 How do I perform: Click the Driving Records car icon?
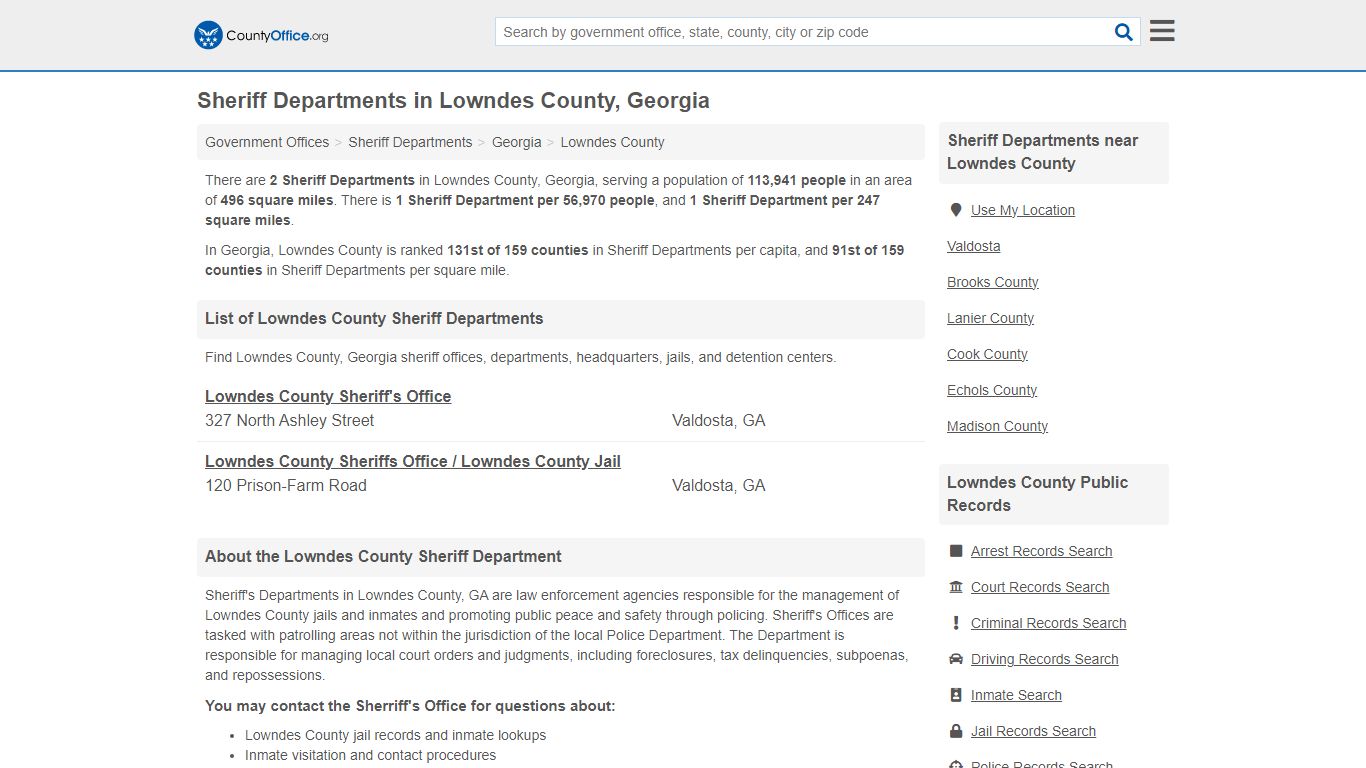[x=956, y=659]
